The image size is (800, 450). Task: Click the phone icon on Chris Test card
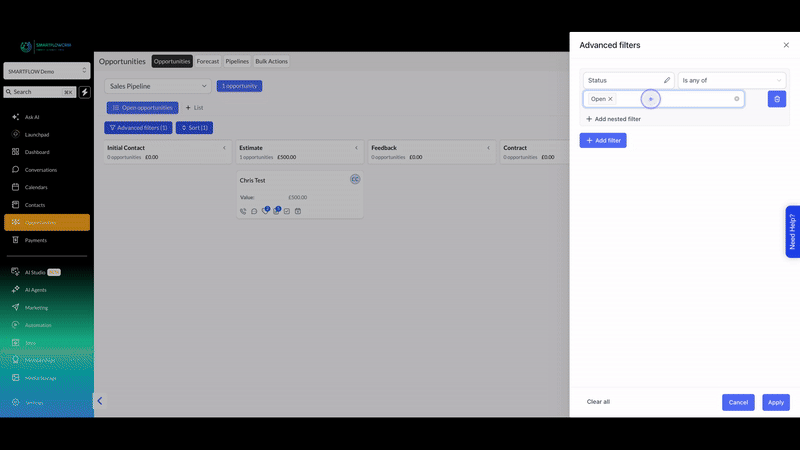click(x=243, y=211)
